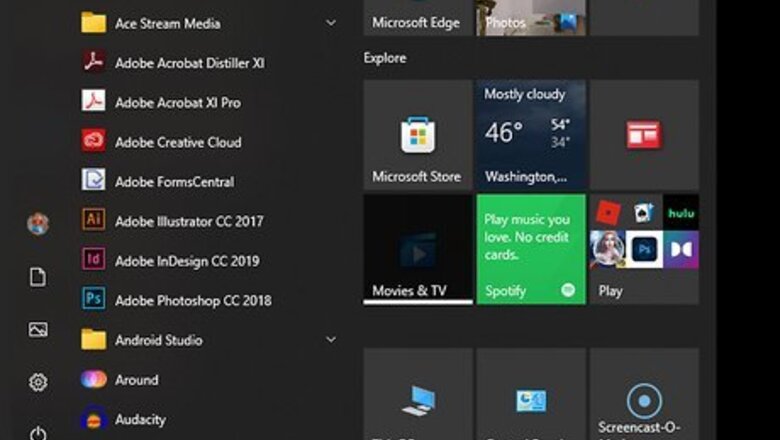The height and width of the screenshot is (440, 780).
Task: Open the Audacity app icon
Action: coord(94,418)
